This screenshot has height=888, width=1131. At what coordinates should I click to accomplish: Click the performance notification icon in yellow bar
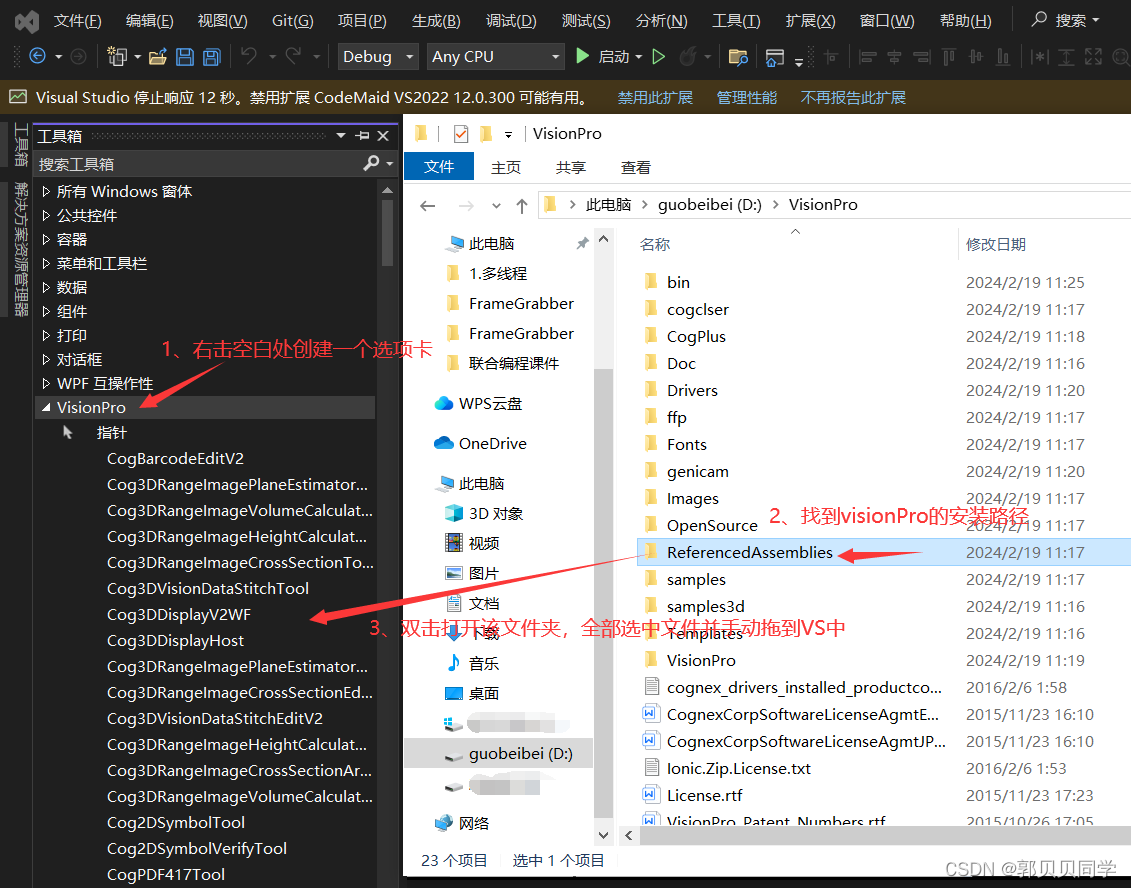18,97
